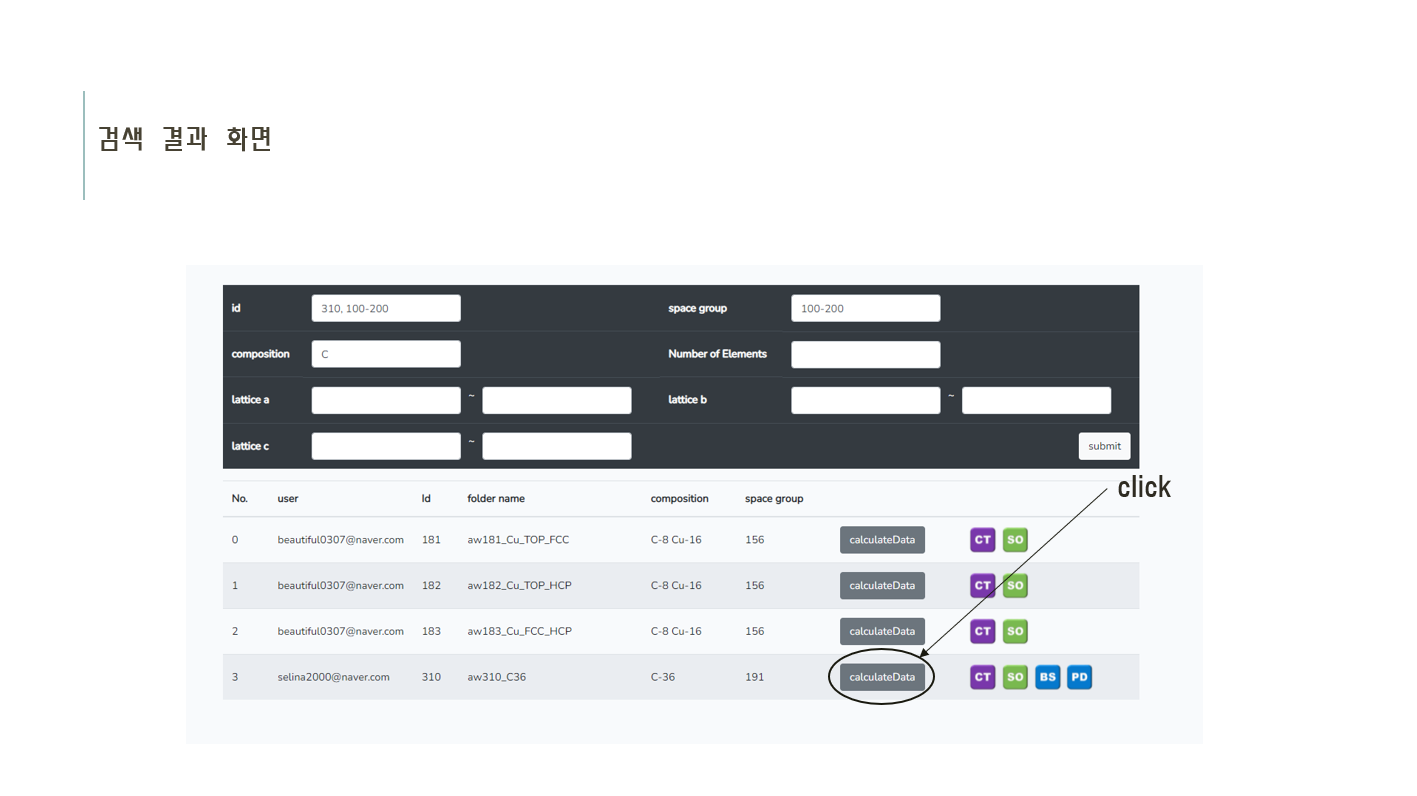The image size is (1417, 796).
Task: Focus the composition input field
Action: pos(386,354)
